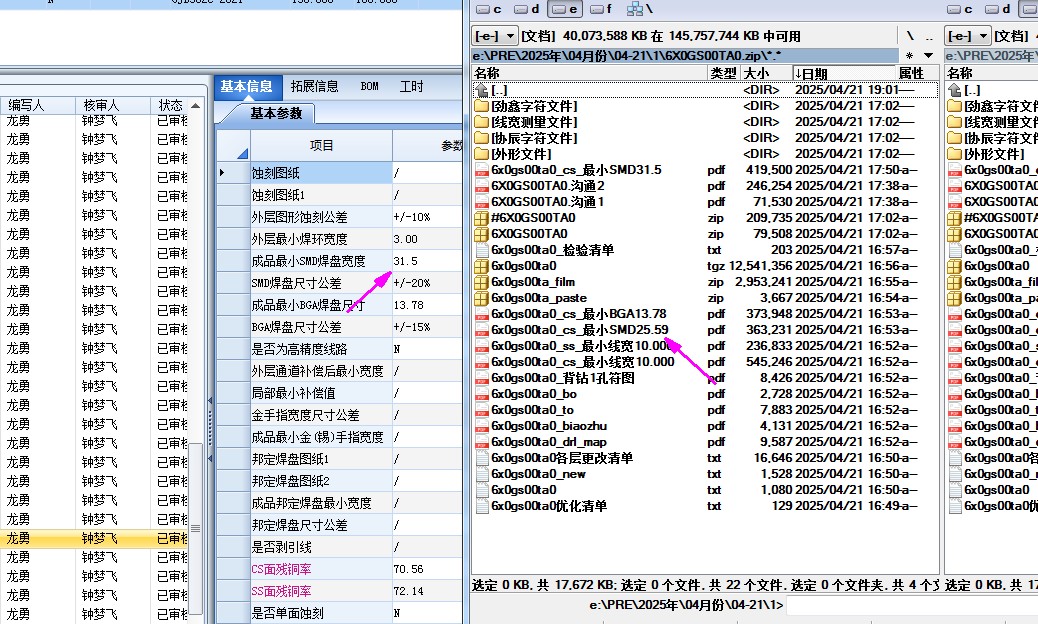Switch to 基本信息 tab
The image size is (1038, 624).
[x=246, y=87]
